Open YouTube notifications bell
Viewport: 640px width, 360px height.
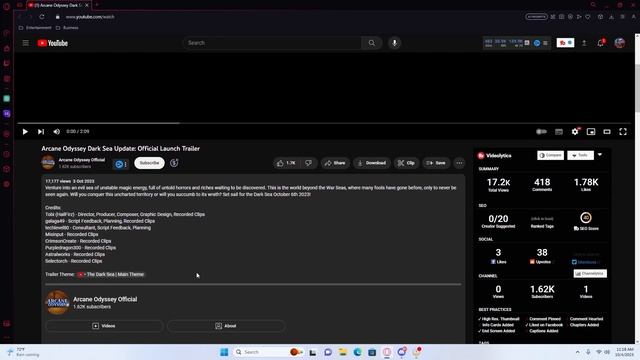coord(600,43)
